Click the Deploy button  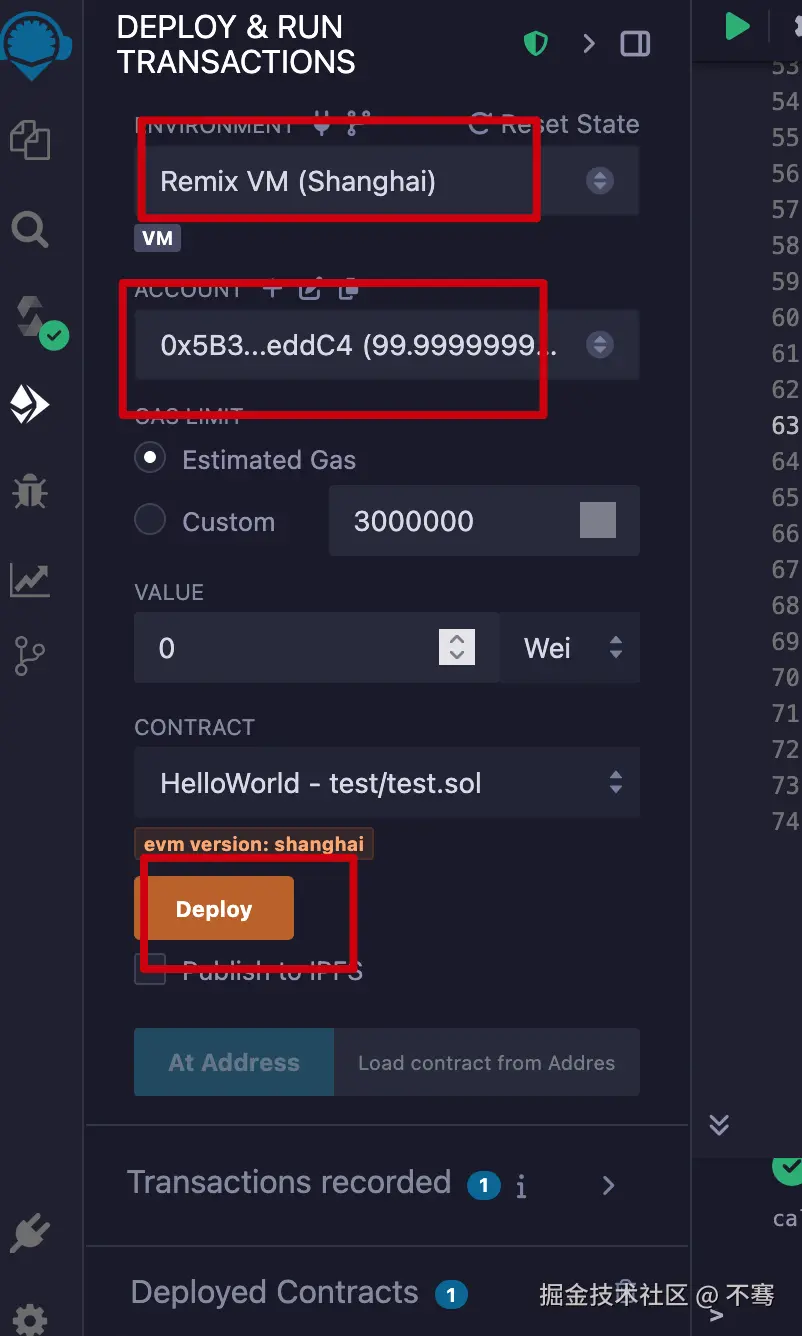[214, 908]
